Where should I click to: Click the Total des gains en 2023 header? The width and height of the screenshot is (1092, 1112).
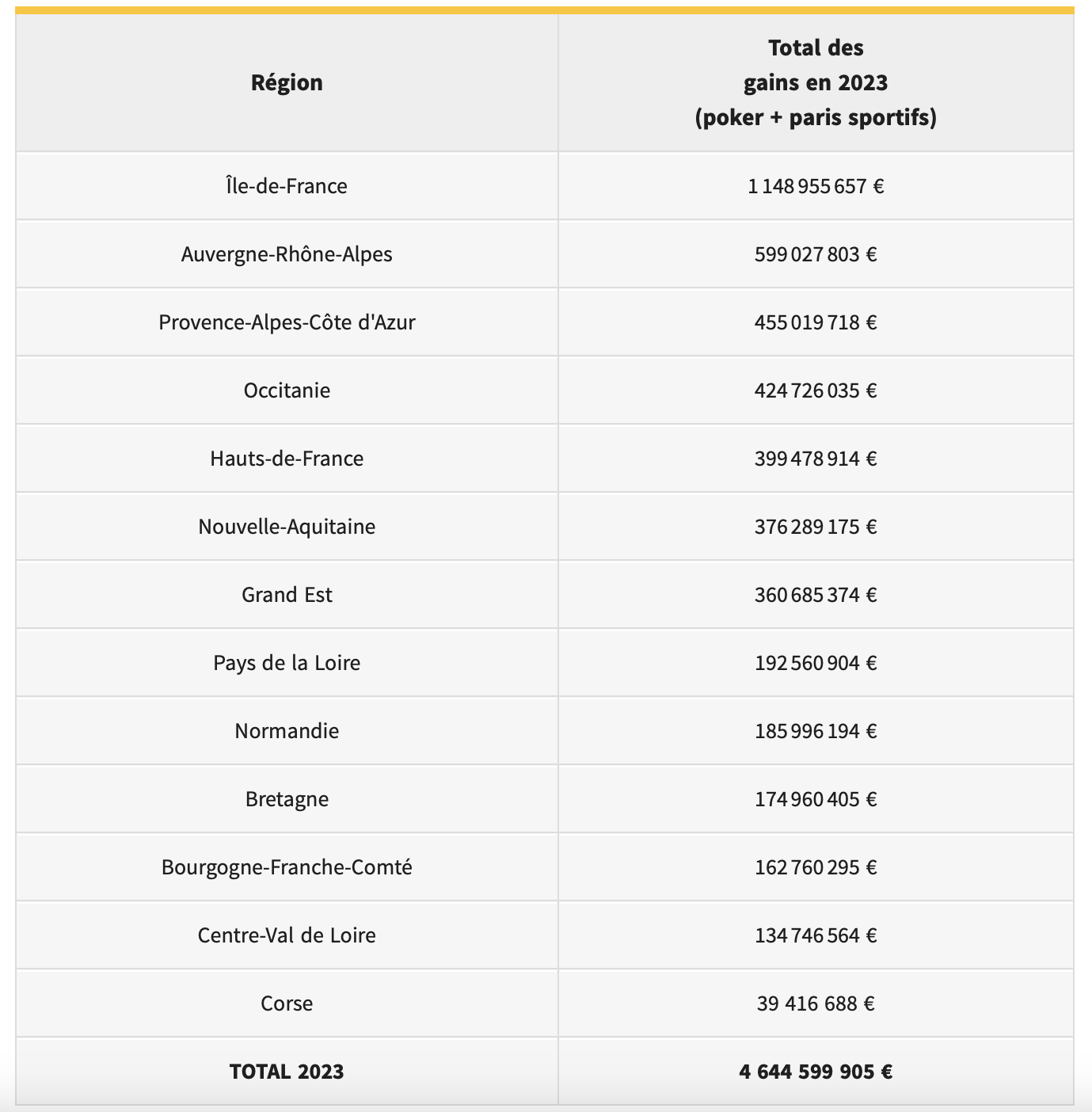(x=816, y=82)
